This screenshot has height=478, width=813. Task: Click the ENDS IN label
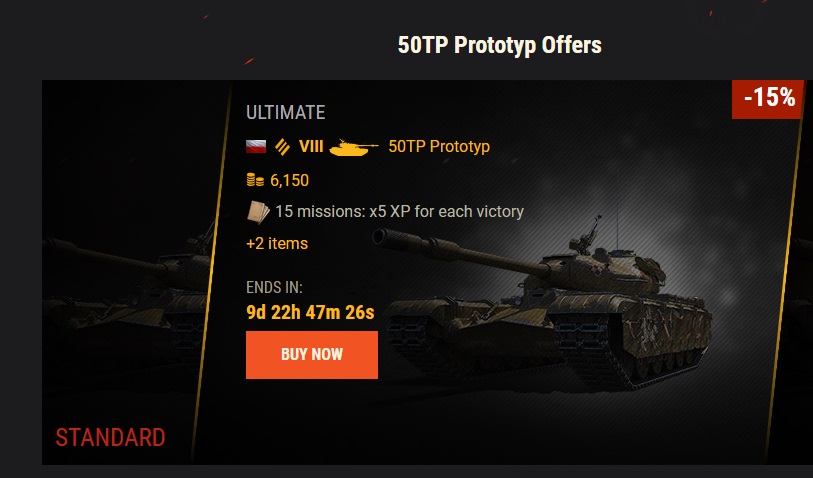tap(274, 287)
